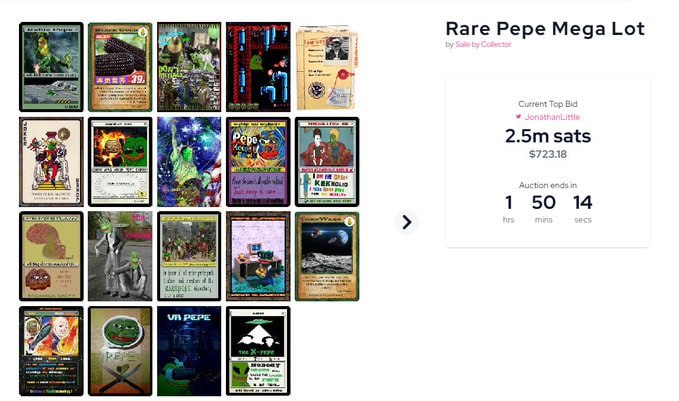
Task: Select the CornWars moon card thumbnail
Action: (x=327, y=256)
